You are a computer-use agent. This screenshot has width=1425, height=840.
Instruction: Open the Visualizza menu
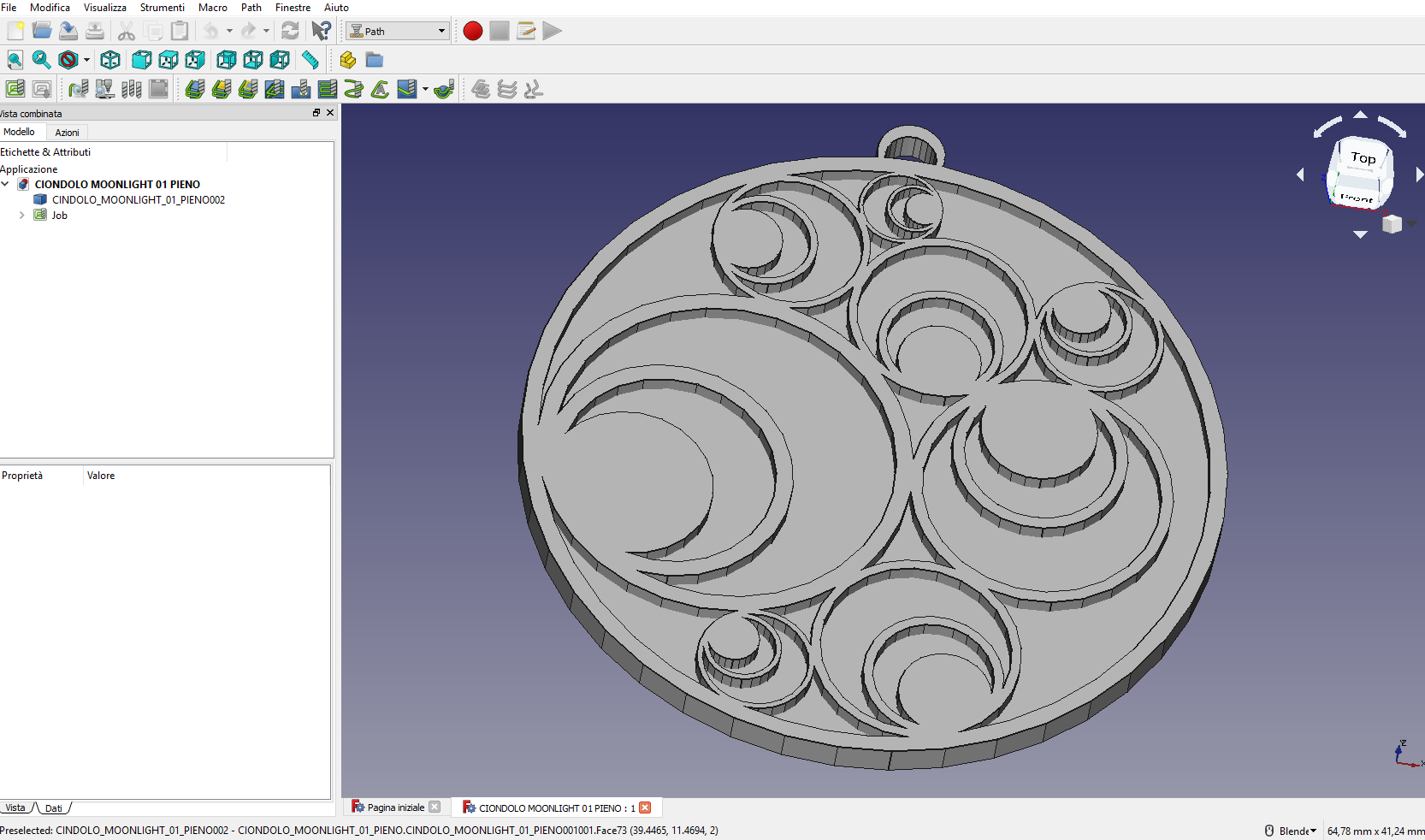[105, 8]
